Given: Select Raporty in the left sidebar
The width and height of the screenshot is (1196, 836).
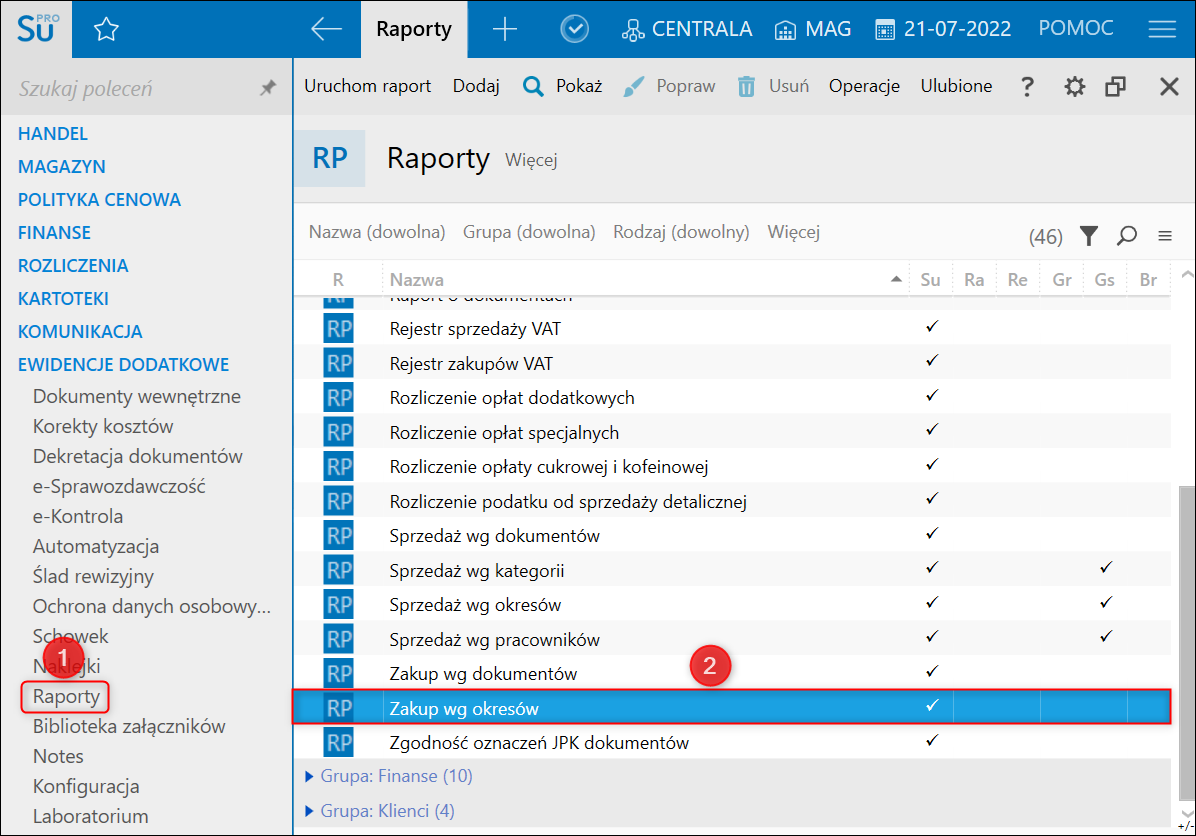Looking at the screenshot, I should tap(66, 696).
